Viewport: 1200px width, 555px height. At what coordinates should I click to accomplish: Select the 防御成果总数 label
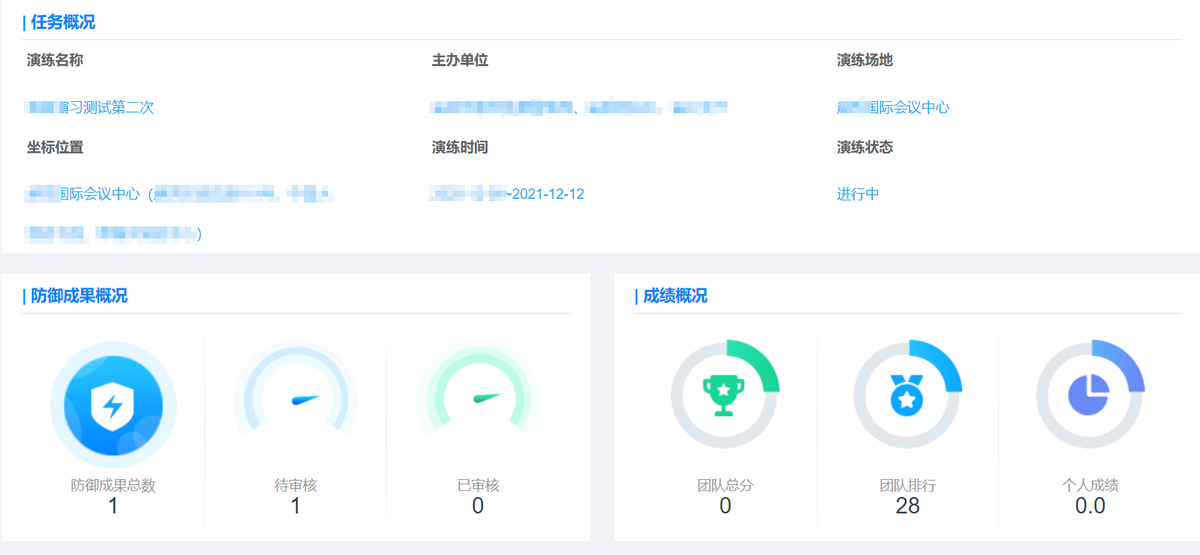pos(113,485)
